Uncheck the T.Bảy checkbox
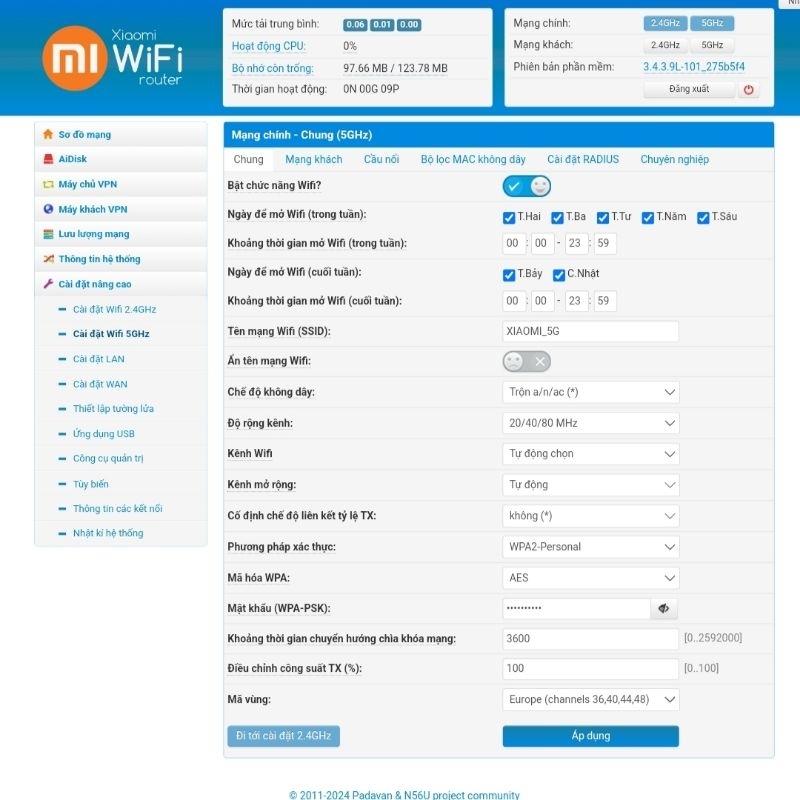 pos(509,274)
